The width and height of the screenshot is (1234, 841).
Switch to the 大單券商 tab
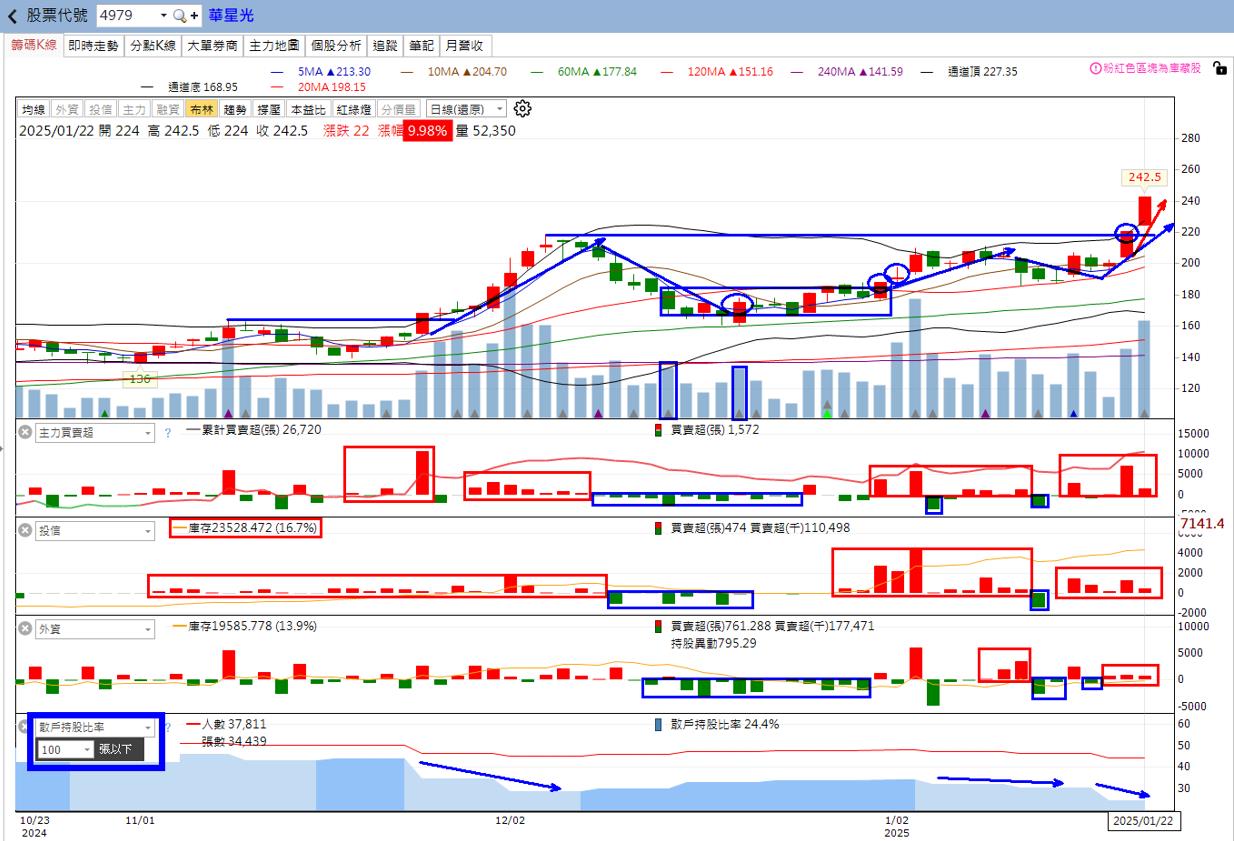point(213,46)
